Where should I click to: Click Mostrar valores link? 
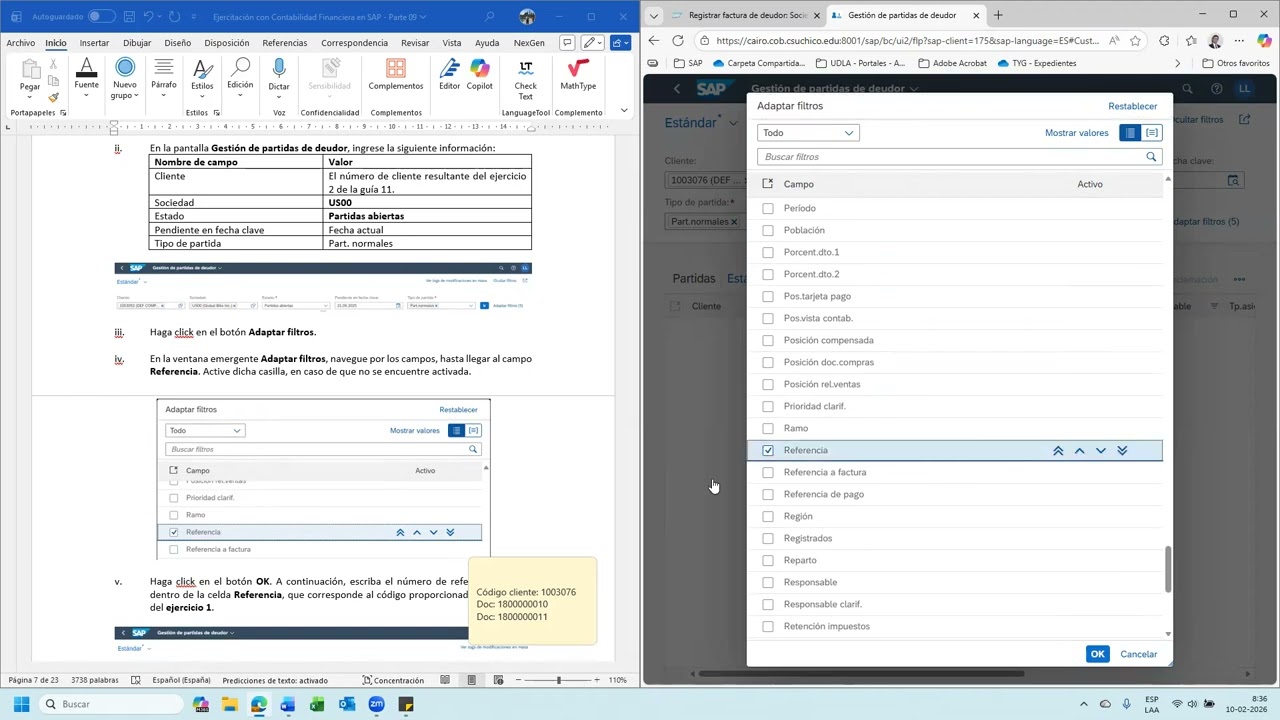1077,133
